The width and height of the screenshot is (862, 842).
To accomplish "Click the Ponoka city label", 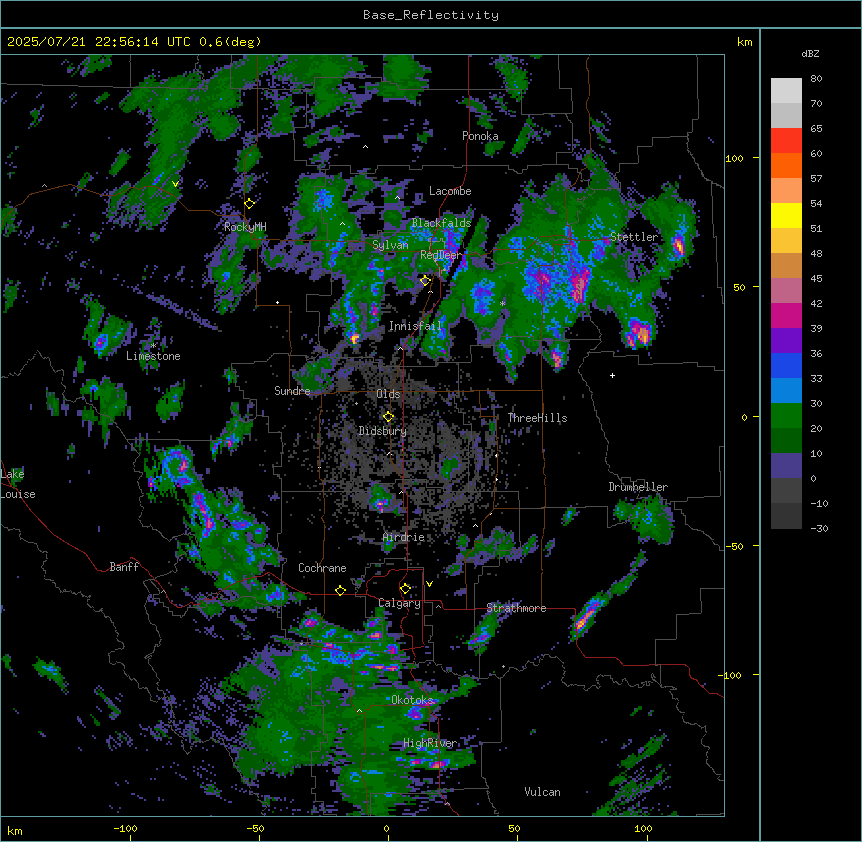I will tap(480, 136).
